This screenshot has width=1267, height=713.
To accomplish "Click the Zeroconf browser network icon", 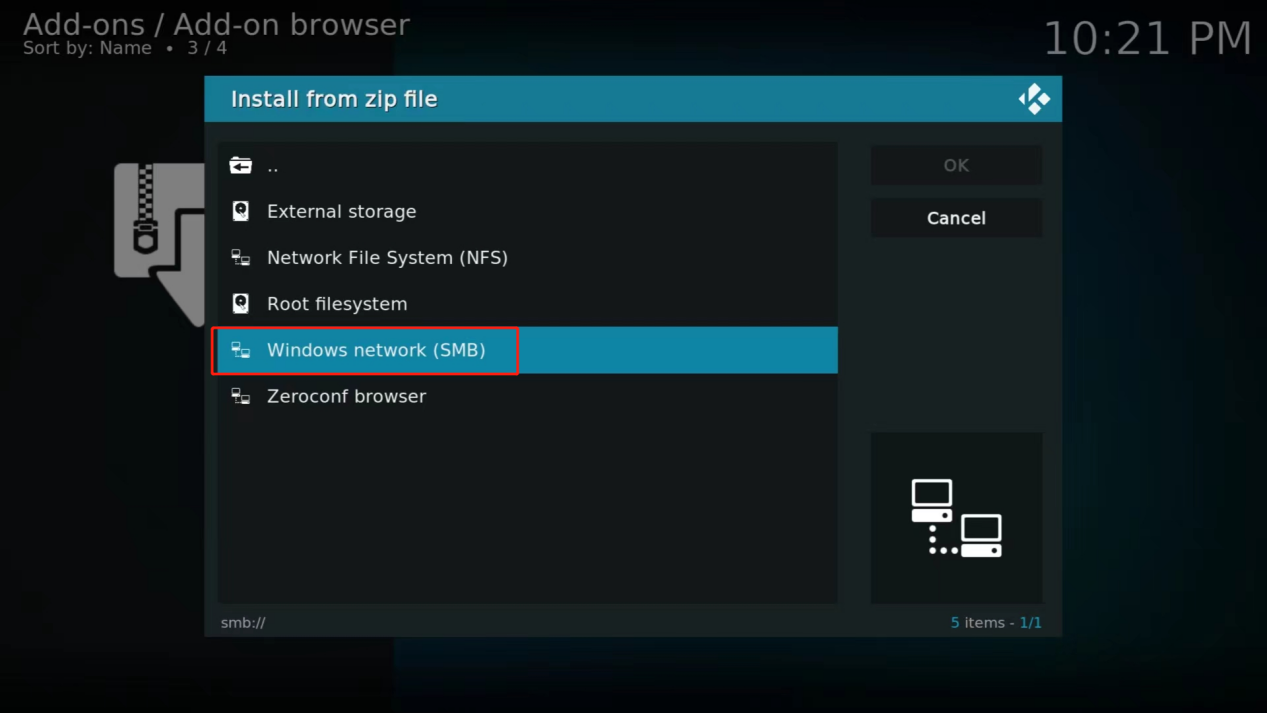I will click(x=241, y=396).
